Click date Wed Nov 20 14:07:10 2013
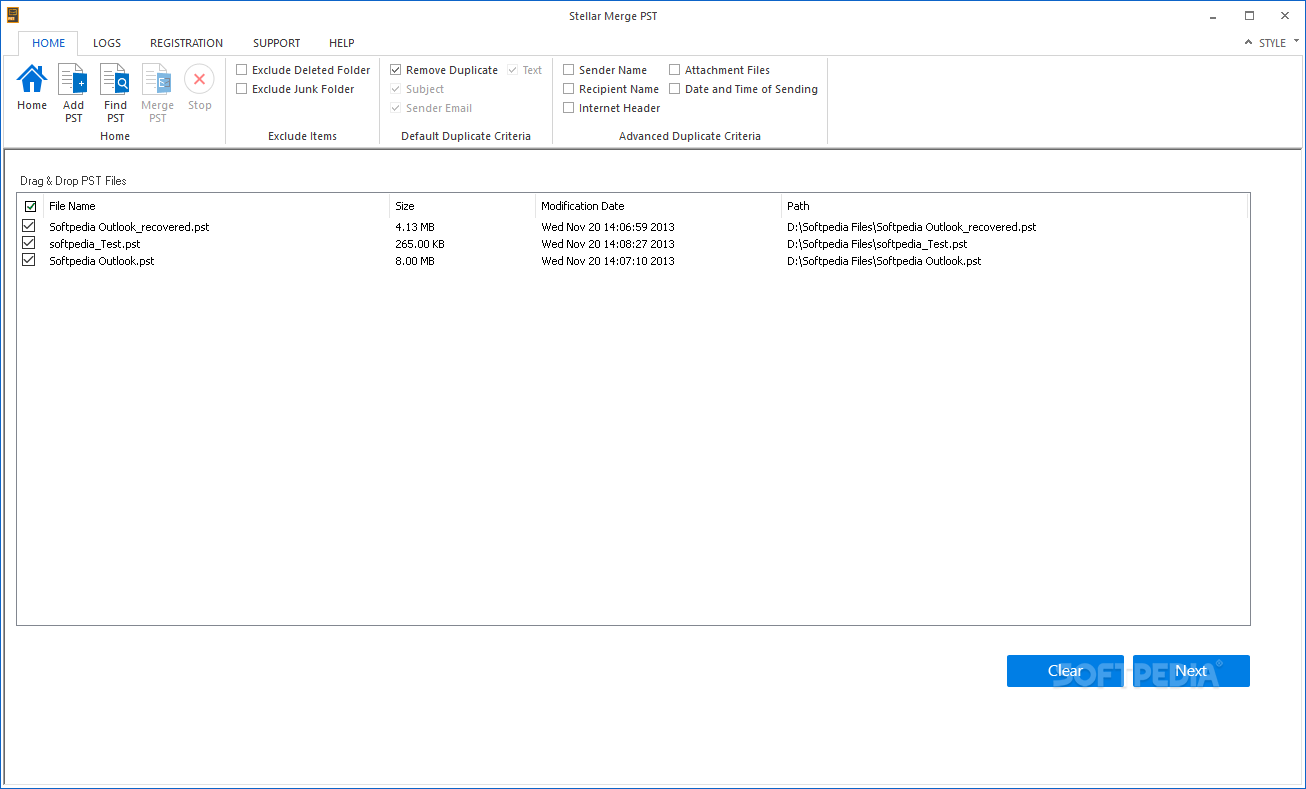 (608, 261)
